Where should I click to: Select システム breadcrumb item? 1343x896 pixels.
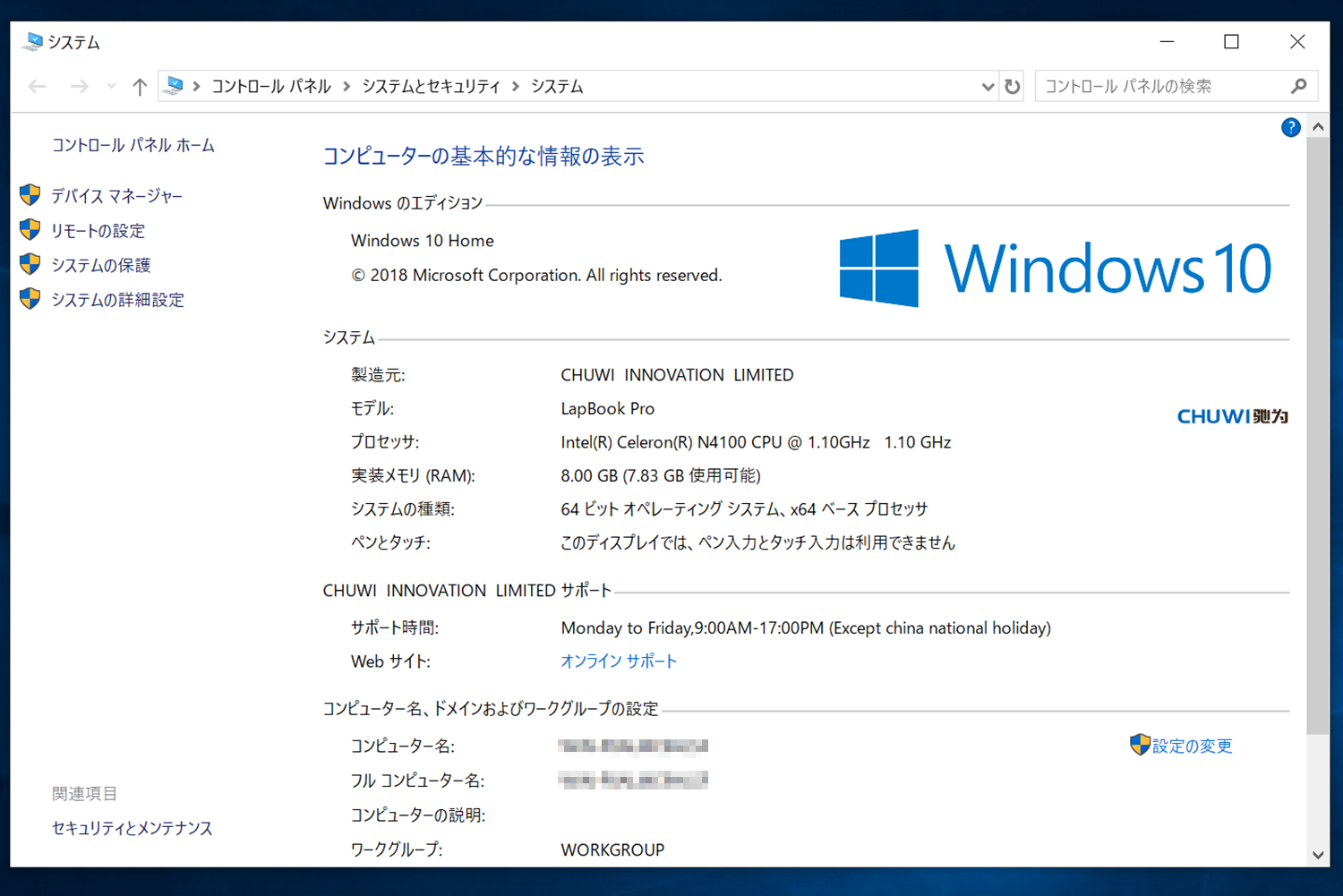click(x=557, y=87)
